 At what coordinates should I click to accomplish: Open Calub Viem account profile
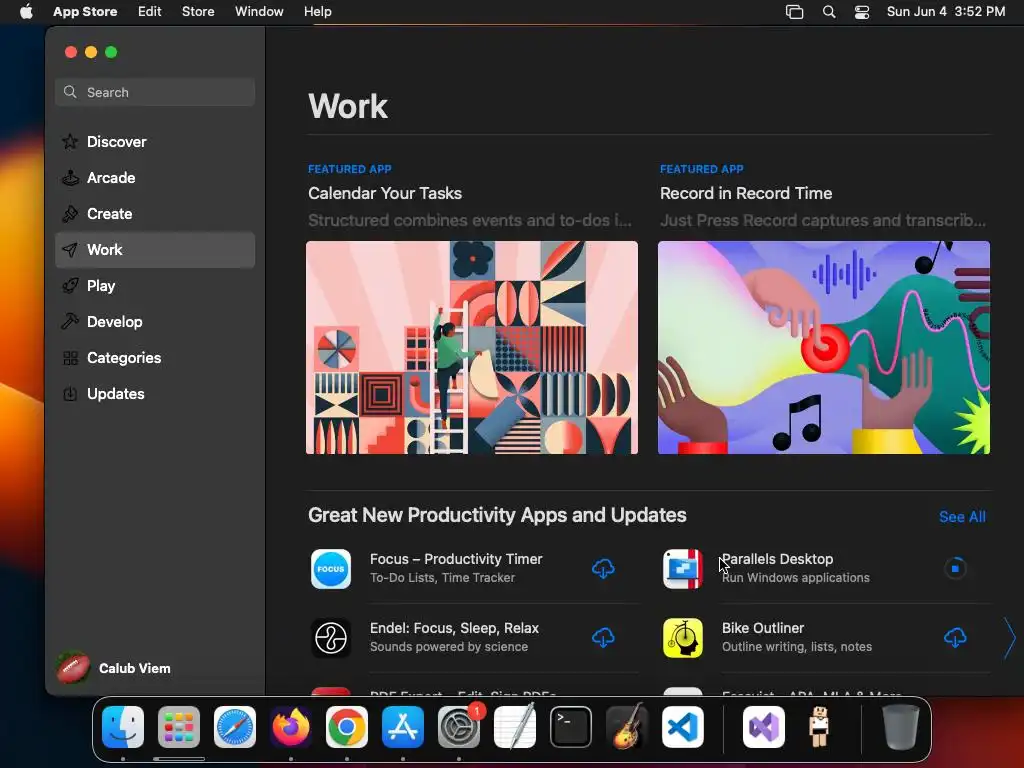coord(114,668)
